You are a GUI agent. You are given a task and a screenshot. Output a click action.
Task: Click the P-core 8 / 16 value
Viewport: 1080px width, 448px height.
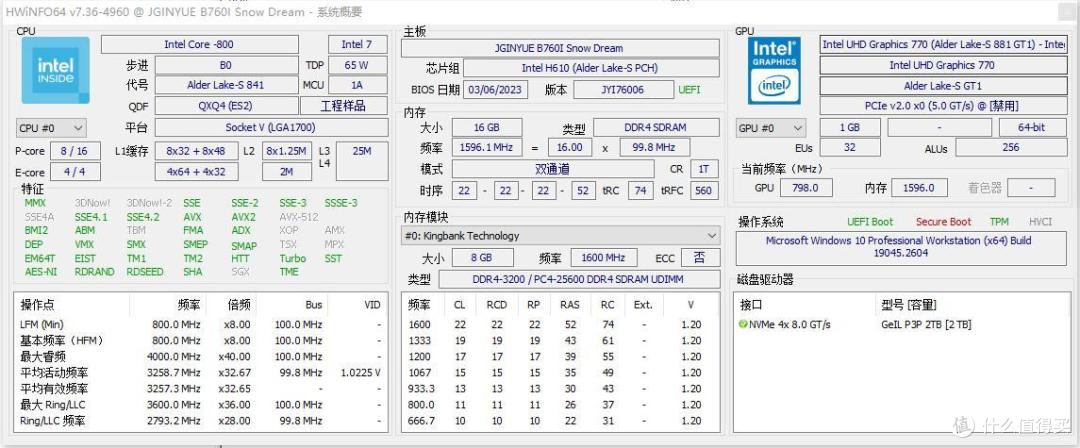[74, 152]
